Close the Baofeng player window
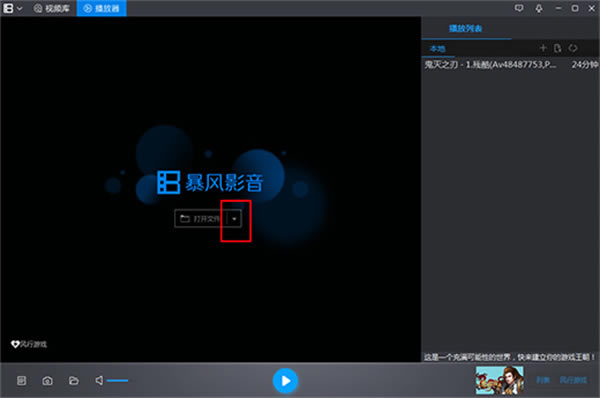Viewport: 600px width, 398px height. (592, 8)
